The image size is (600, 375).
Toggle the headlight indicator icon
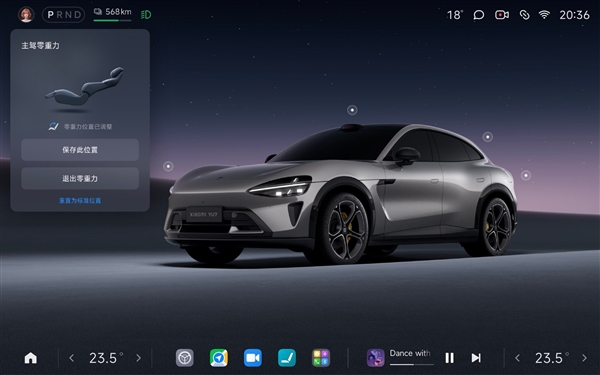coord(146,15)
